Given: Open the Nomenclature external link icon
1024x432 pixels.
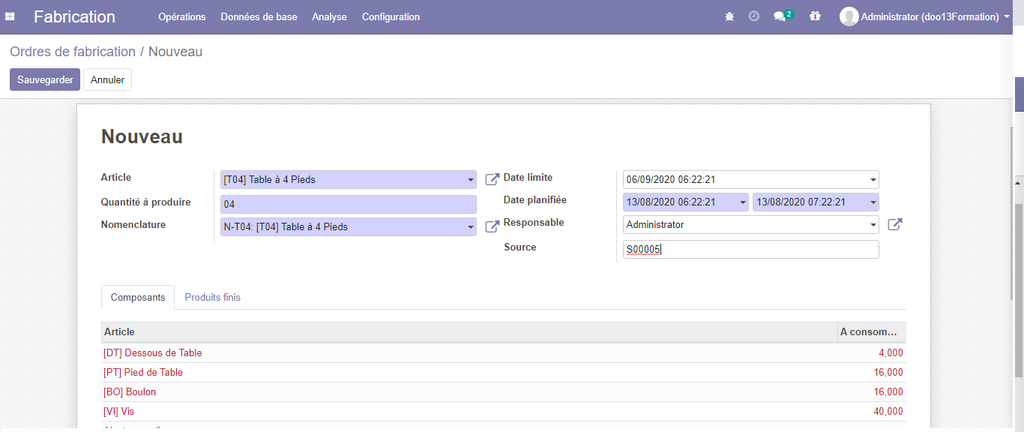Looking at the screenshot, I should tap(492, 227).
